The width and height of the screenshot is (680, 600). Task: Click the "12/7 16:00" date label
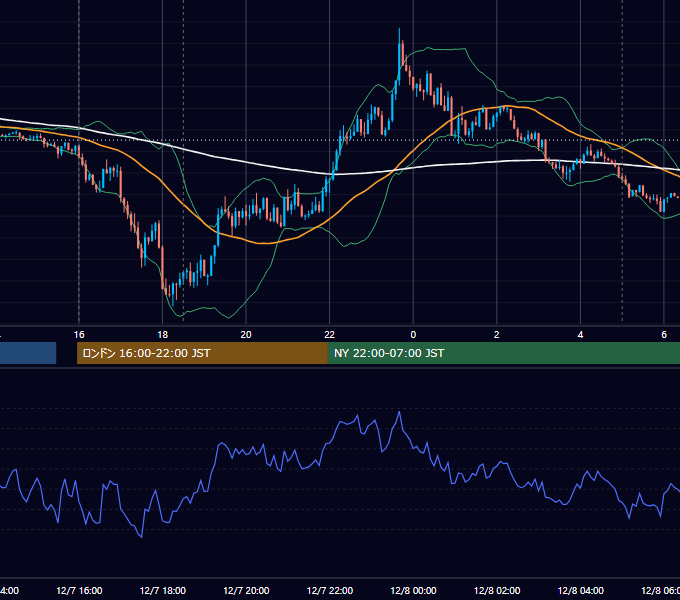tap(79, 591)
